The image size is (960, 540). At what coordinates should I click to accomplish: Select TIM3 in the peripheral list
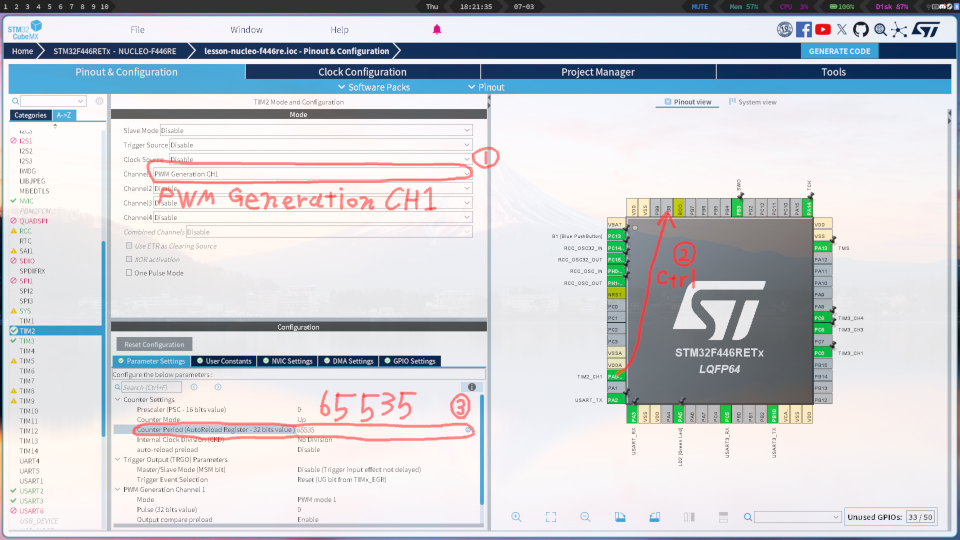[27, 341]
